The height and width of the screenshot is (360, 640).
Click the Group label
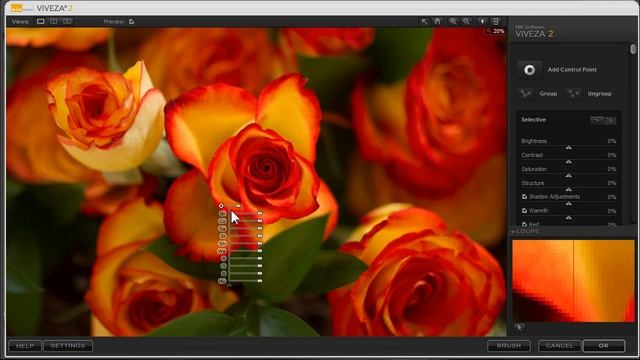click(x=548, y=94)
